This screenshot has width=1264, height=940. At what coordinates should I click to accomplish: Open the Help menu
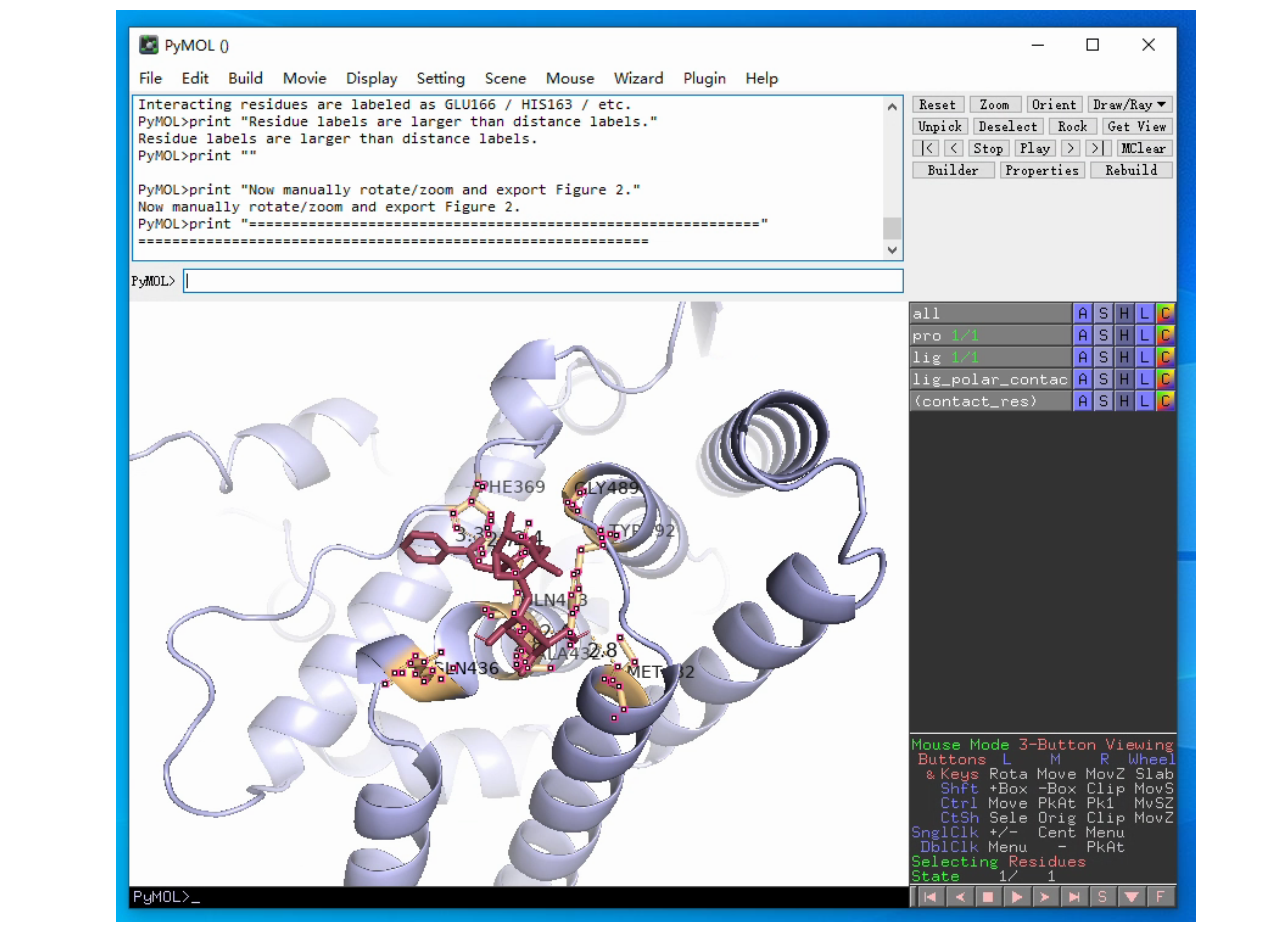761,78
